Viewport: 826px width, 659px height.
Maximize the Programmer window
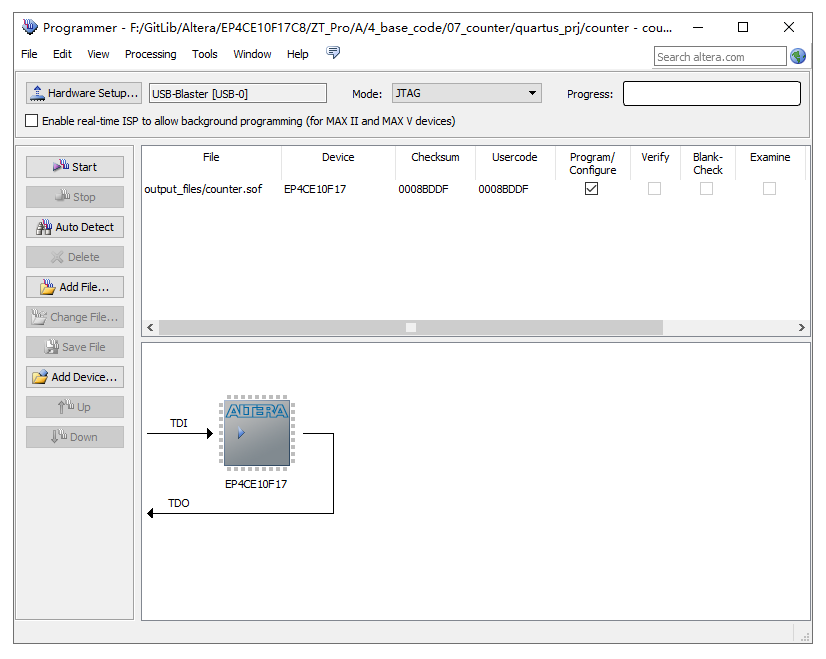click(743, 27)
